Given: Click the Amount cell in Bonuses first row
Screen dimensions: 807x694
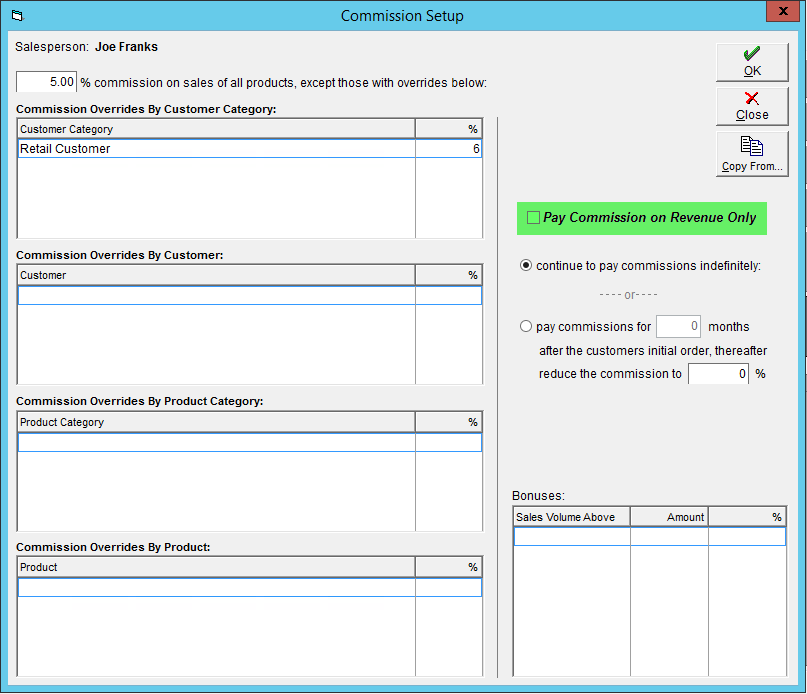Looking at the screenshot, I should pyautogui.click(x=669, y=536).
